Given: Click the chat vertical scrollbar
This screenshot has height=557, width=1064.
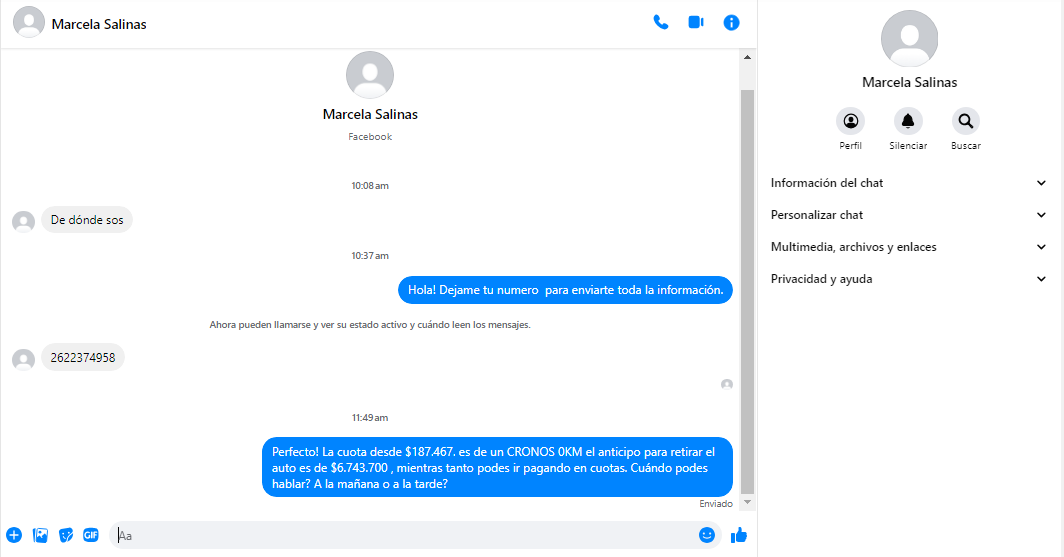Looking at the screenshot, I should pos(747,290).
